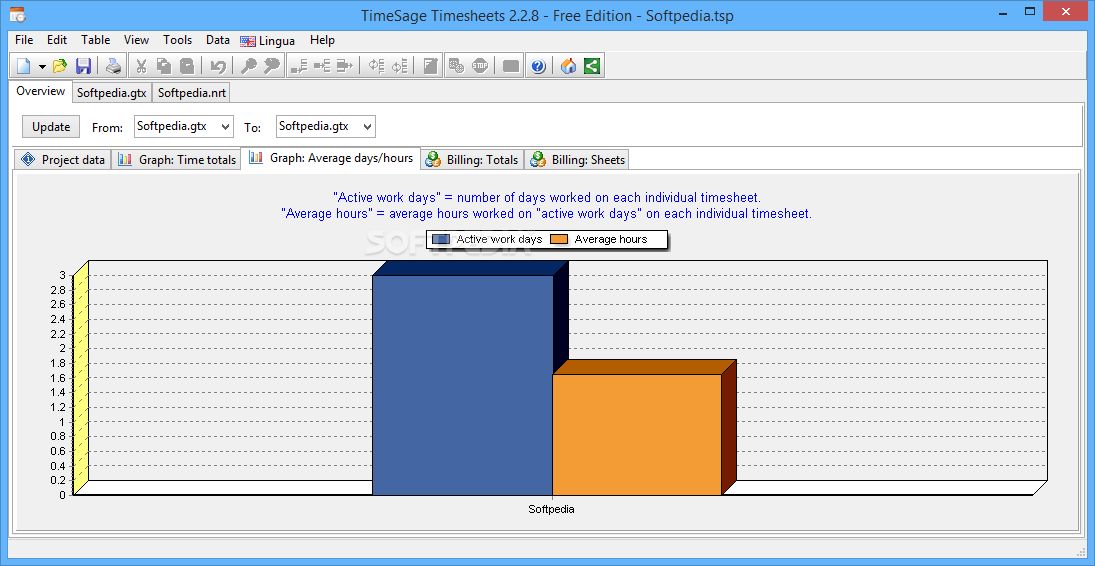Click the first insert-row tree icon
The image size is (1095, 566).
pos(299,66)
